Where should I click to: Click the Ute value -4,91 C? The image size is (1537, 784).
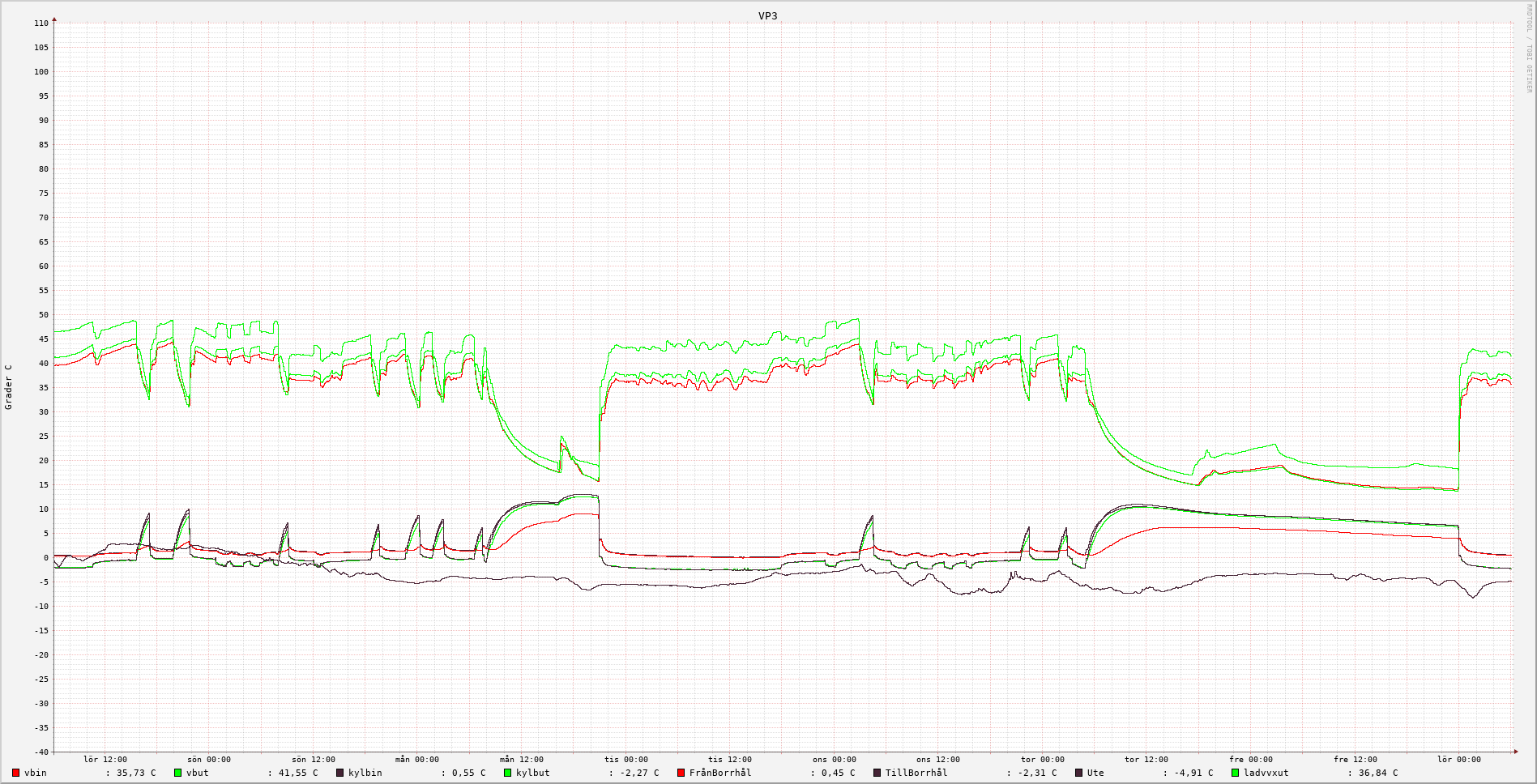click(x=1193, y=773)
